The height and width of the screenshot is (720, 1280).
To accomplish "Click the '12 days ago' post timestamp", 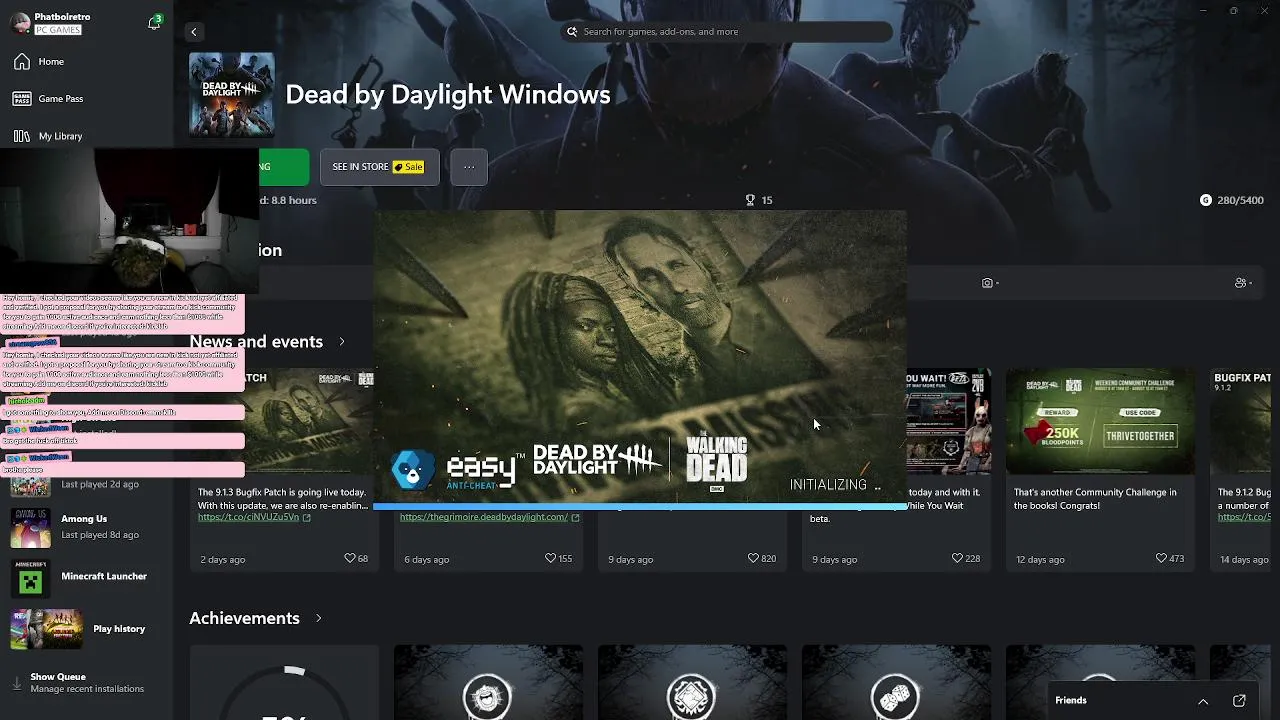I will pyautogui.click(x=1040, y=559).
